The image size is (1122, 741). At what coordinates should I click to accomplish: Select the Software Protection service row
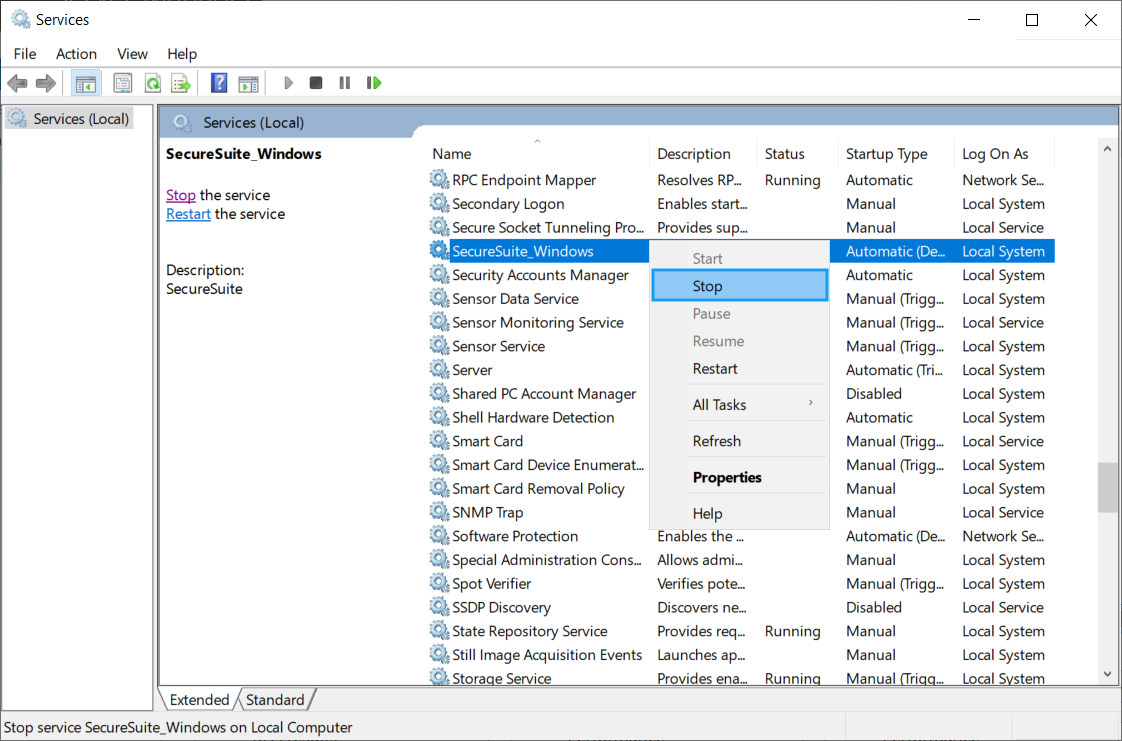tap(741, 536)
